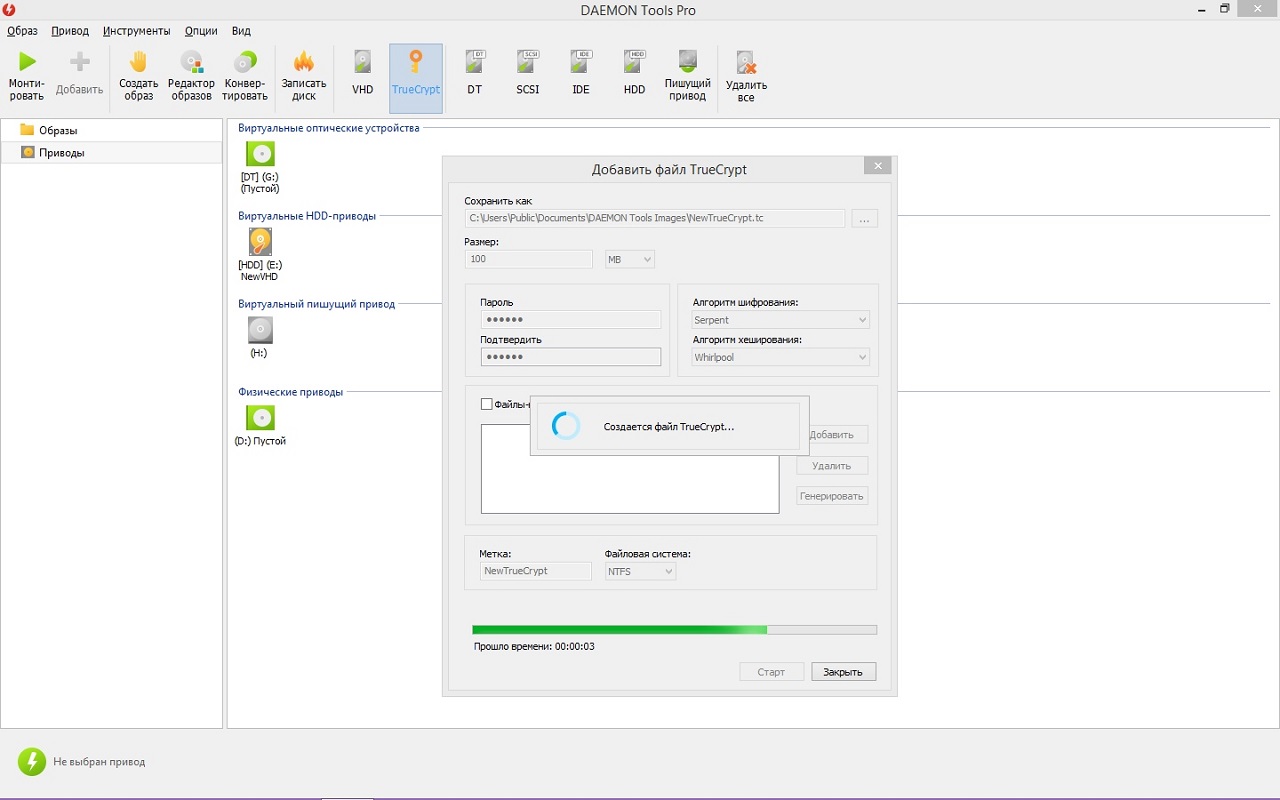Select Образы folder in the left panel
Viewport: 1280px width, 800px height.
pos(58,130)
